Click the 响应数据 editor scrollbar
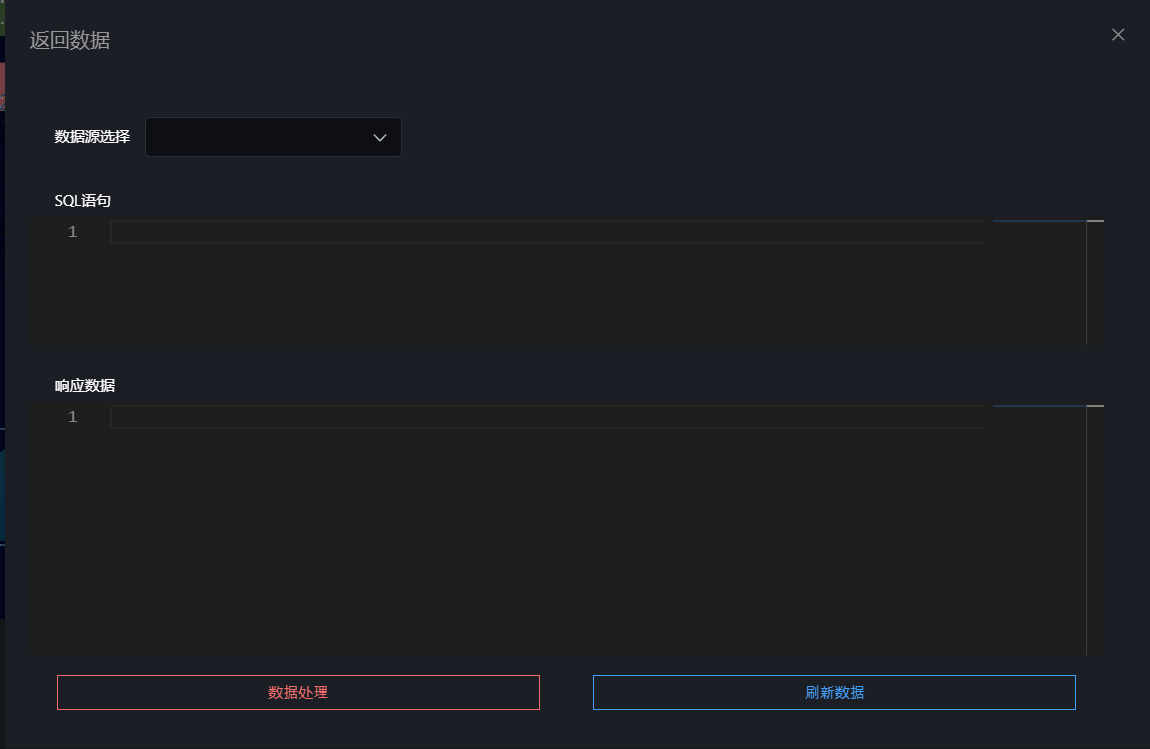The width and height of the screenshot is (1150, 749). (1095, 529)
